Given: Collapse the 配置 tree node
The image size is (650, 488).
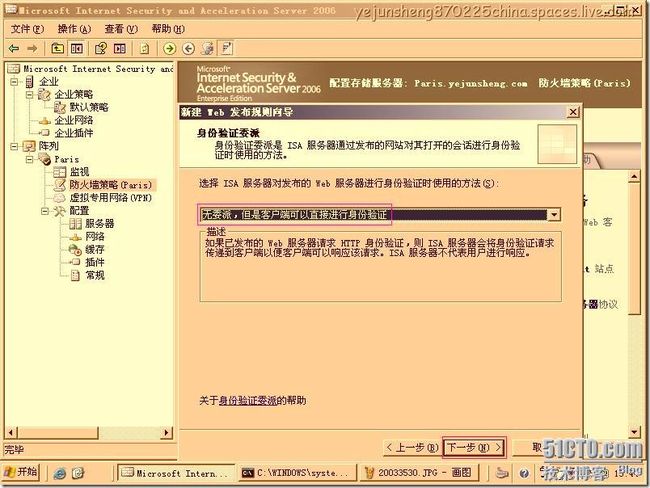Looking at the screenshot, I should [x=45, y=211].
